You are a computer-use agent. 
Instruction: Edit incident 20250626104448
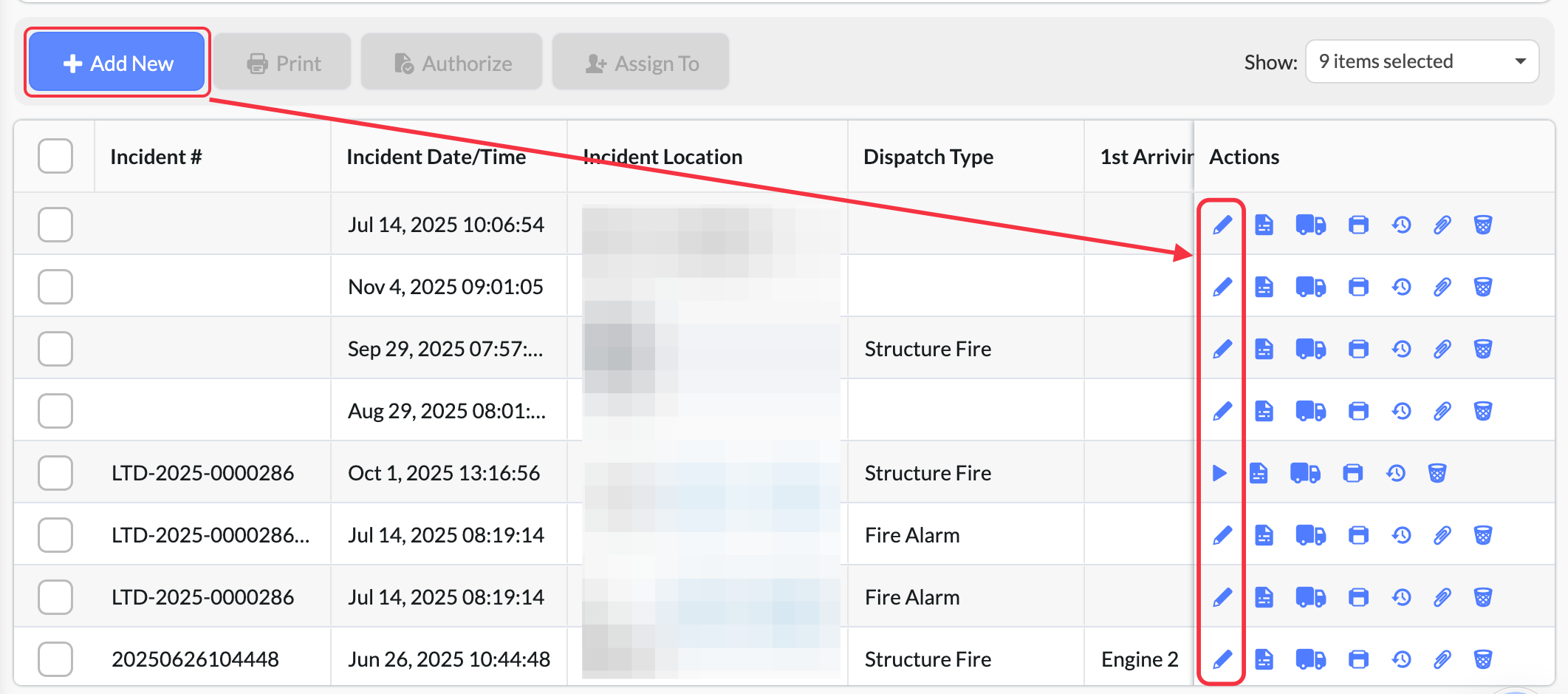click(x=1222, y=659)
